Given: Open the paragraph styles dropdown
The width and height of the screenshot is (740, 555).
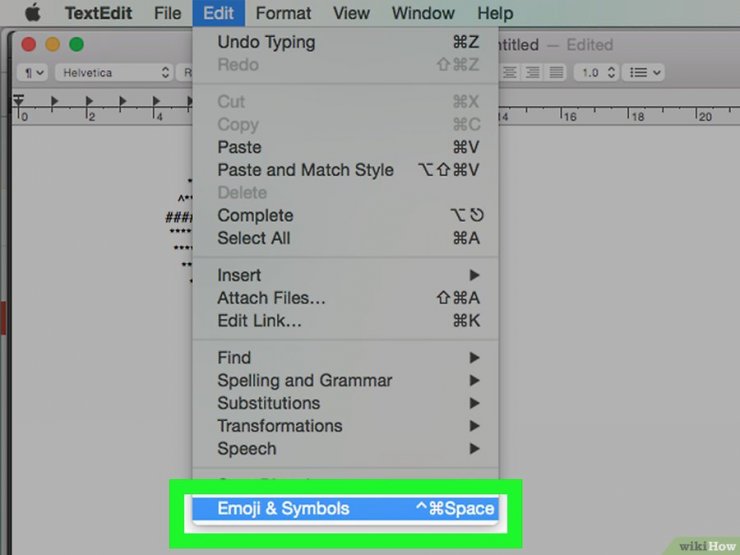Looking at the screenshot, I should [33, 73].
